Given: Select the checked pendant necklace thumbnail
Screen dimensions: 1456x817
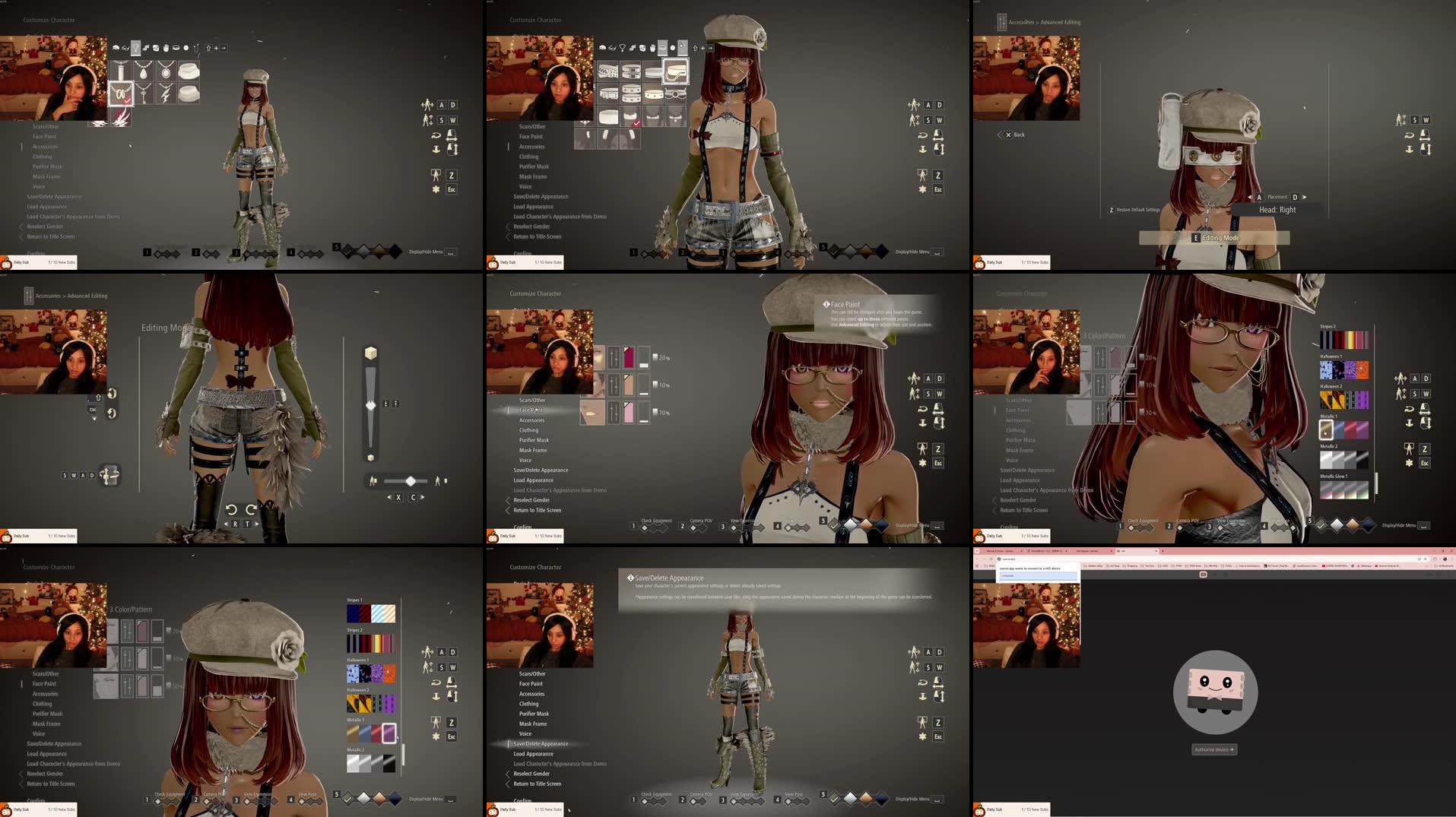Looking at the screenshot, I should [120, 93].
